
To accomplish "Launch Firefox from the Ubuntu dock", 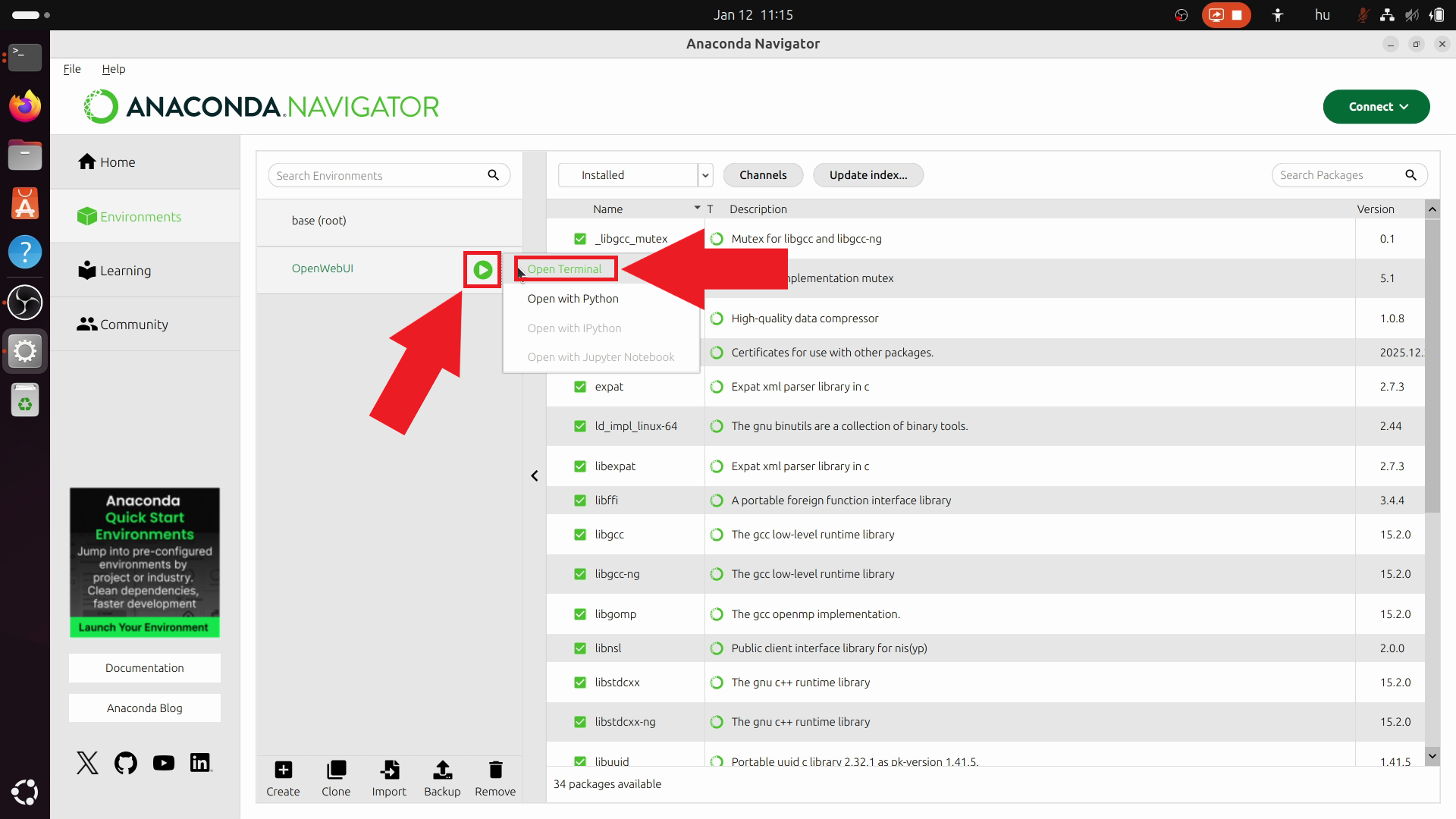I will click(25, 106).
